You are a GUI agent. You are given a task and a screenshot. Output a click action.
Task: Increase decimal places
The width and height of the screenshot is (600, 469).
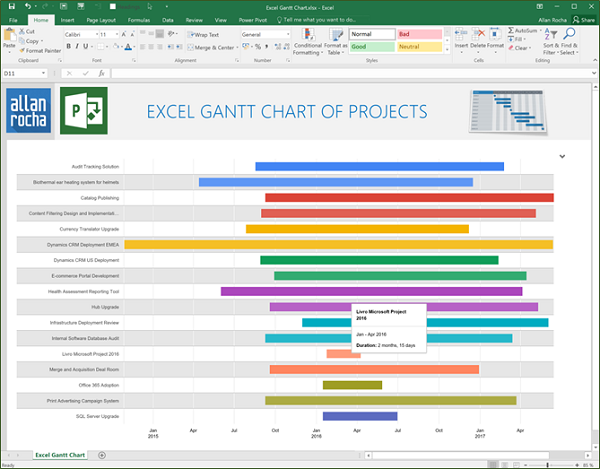tap(277, 47)
